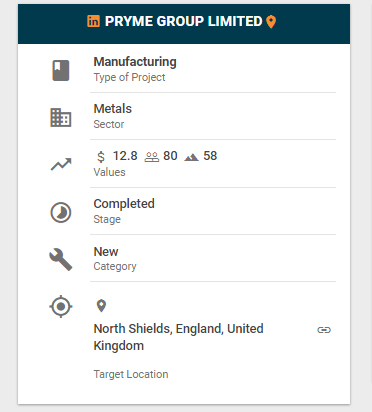Select the Manufacturing project type text
Screen dimensions: 372x412
coord(135,62)
